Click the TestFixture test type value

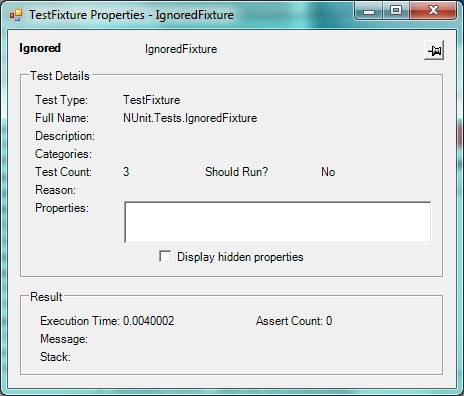pos(152,100)
